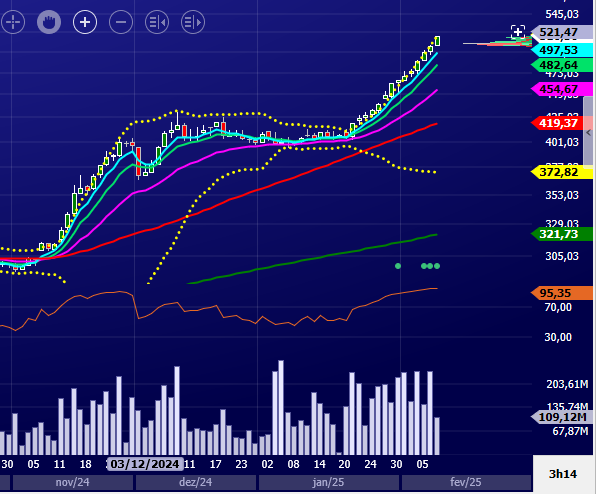Viewport: 596px width, 494px height.
Task: Click the 305,03 price axis value
Action: click(562, 256)
